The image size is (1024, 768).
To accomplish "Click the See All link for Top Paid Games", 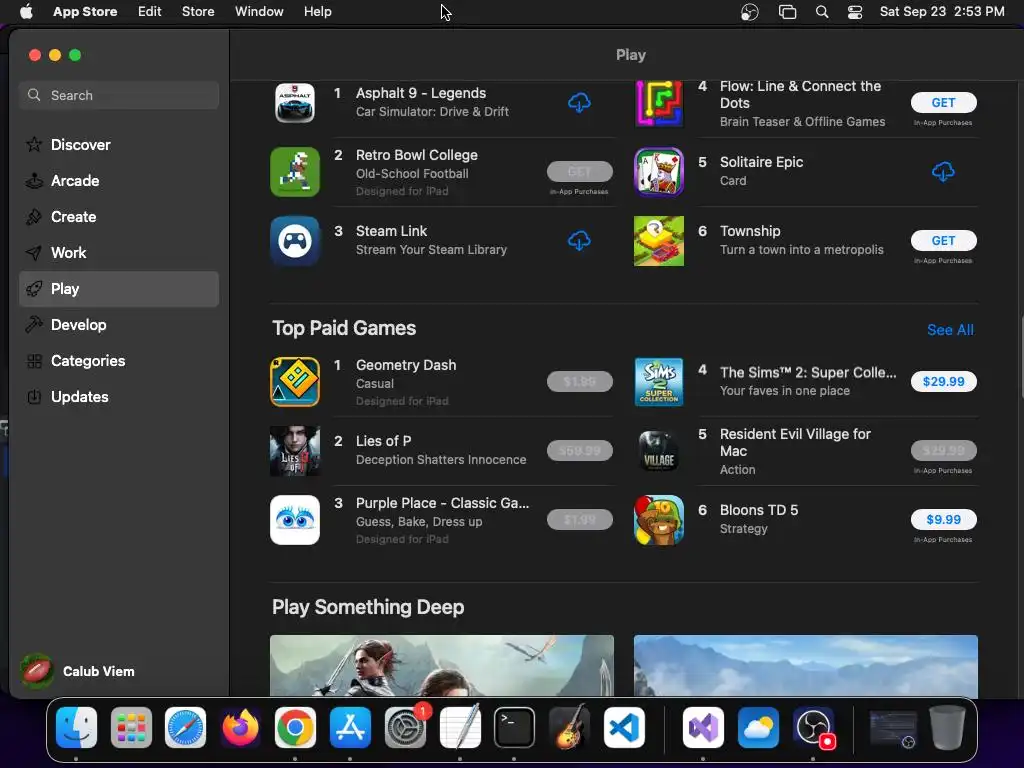I will (x=950, y=330).
